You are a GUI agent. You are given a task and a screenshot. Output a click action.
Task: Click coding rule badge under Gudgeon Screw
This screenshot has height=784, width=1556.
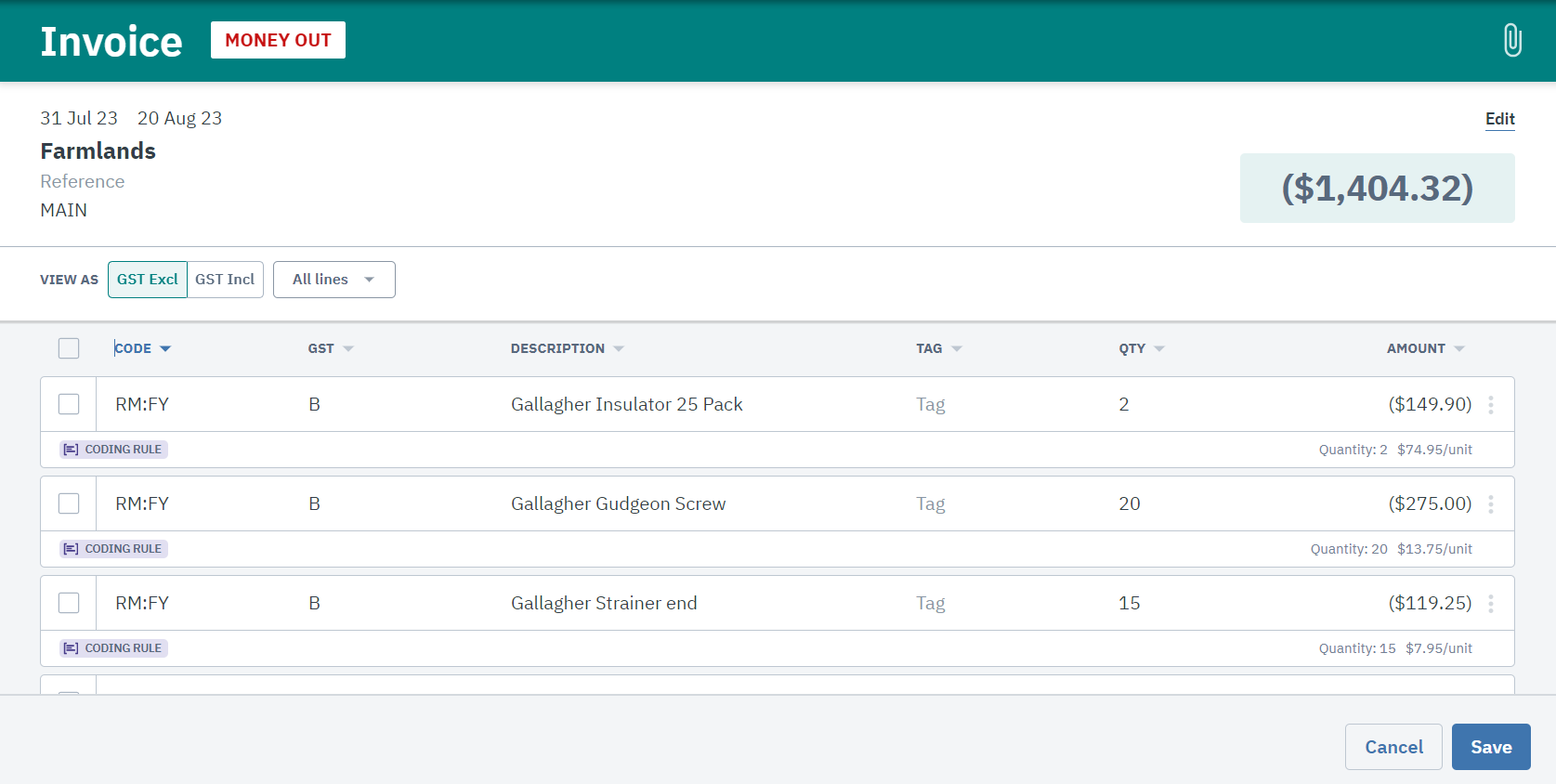(x=114, y=549)
